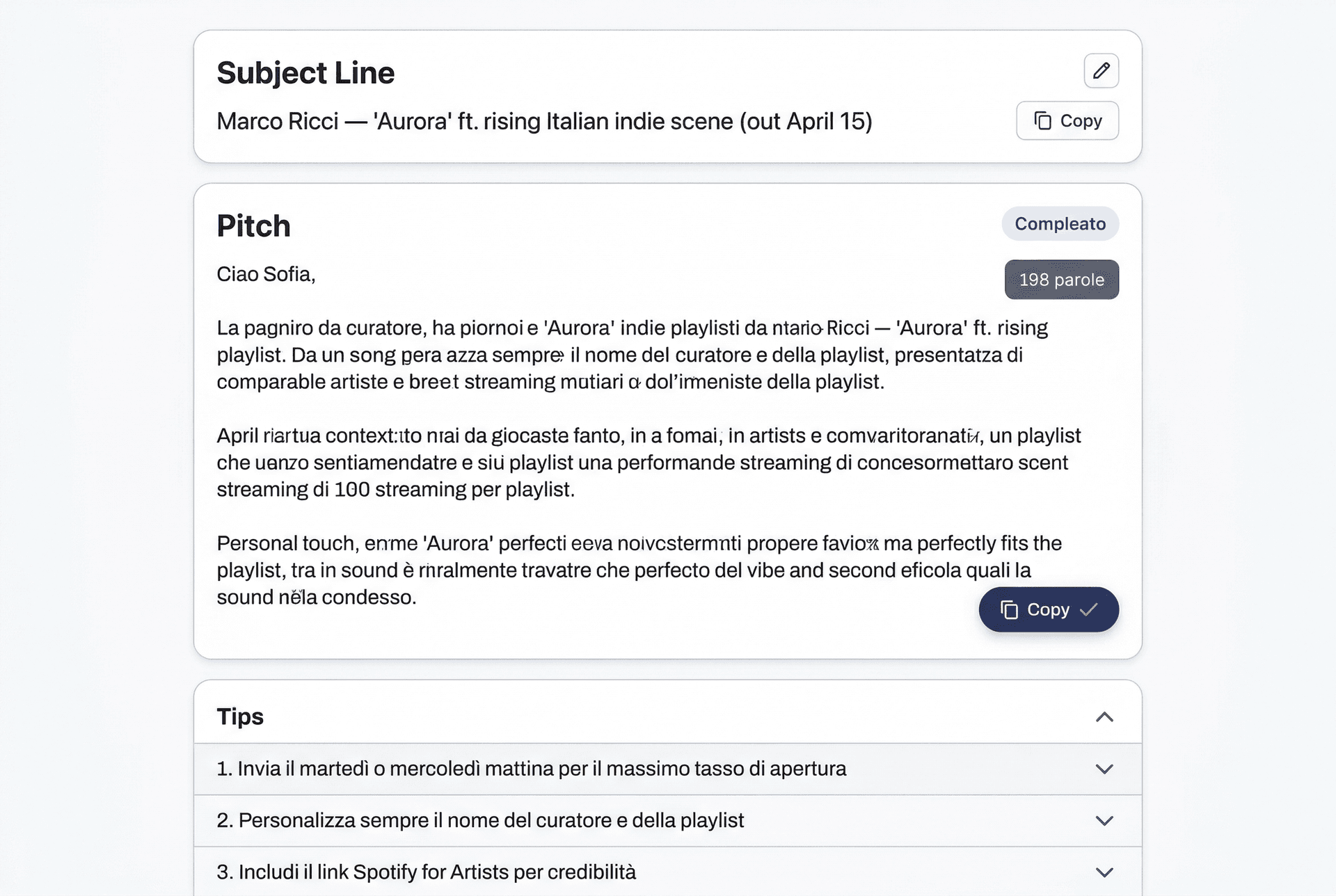1336x896 pixels.
Task: Click the Pitch section heading
Action: [x=253, y=225]
